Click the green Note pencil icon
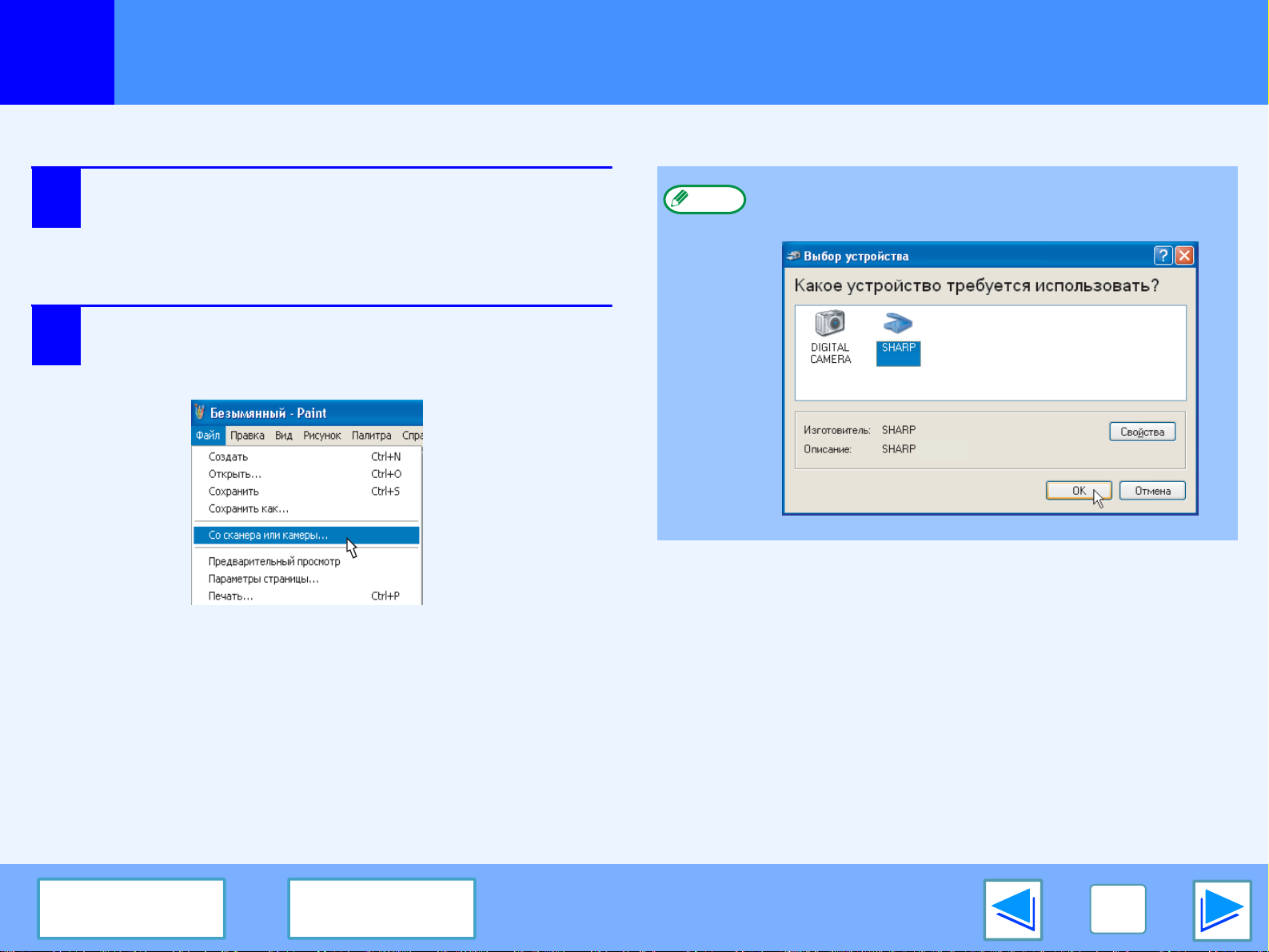The image size is (1269, 952). tap(704, 199)
